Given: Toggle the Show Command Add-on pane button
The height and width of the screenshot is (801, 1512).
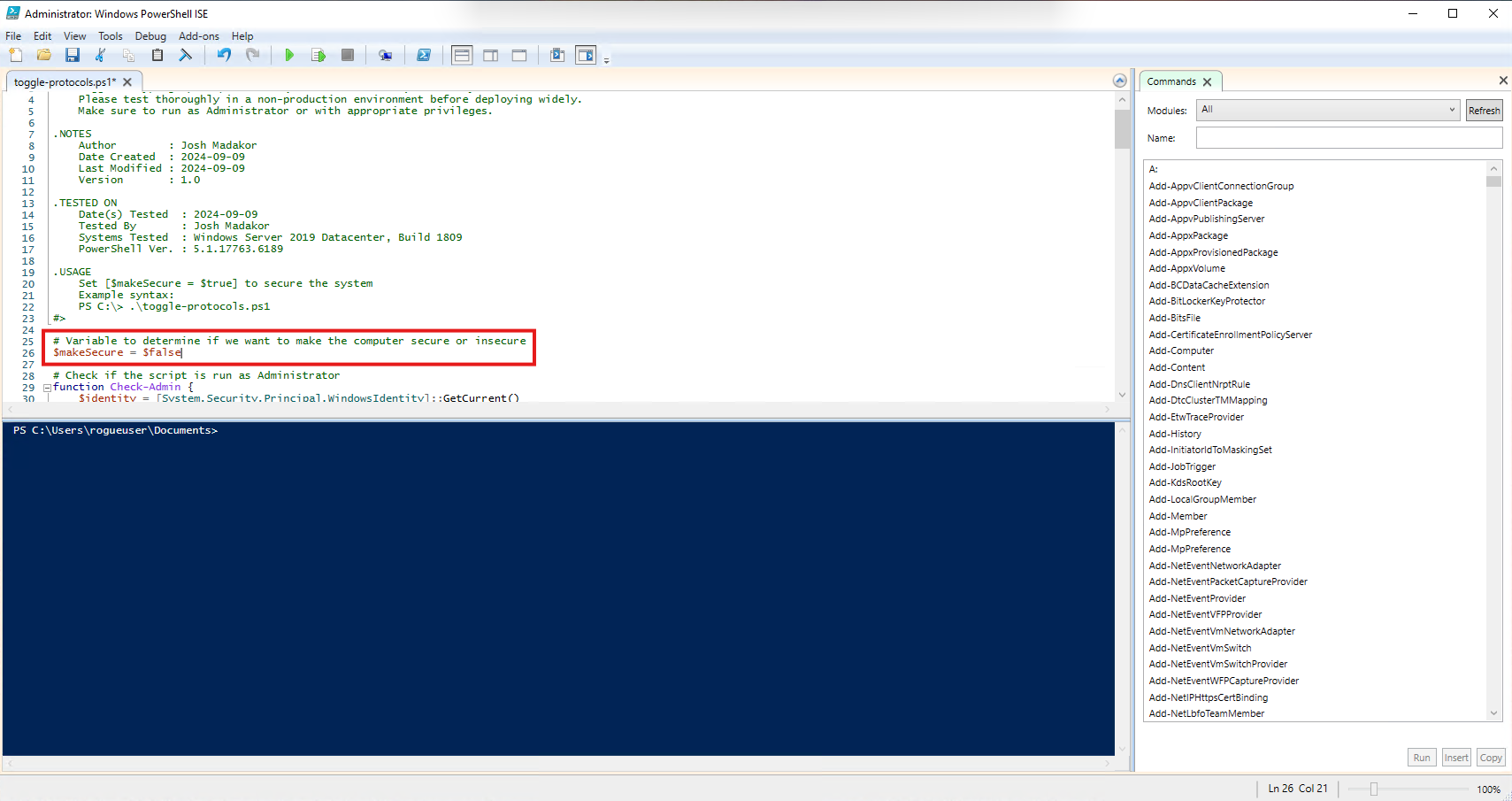Looking at the screenshot, I should click(586, 55).
